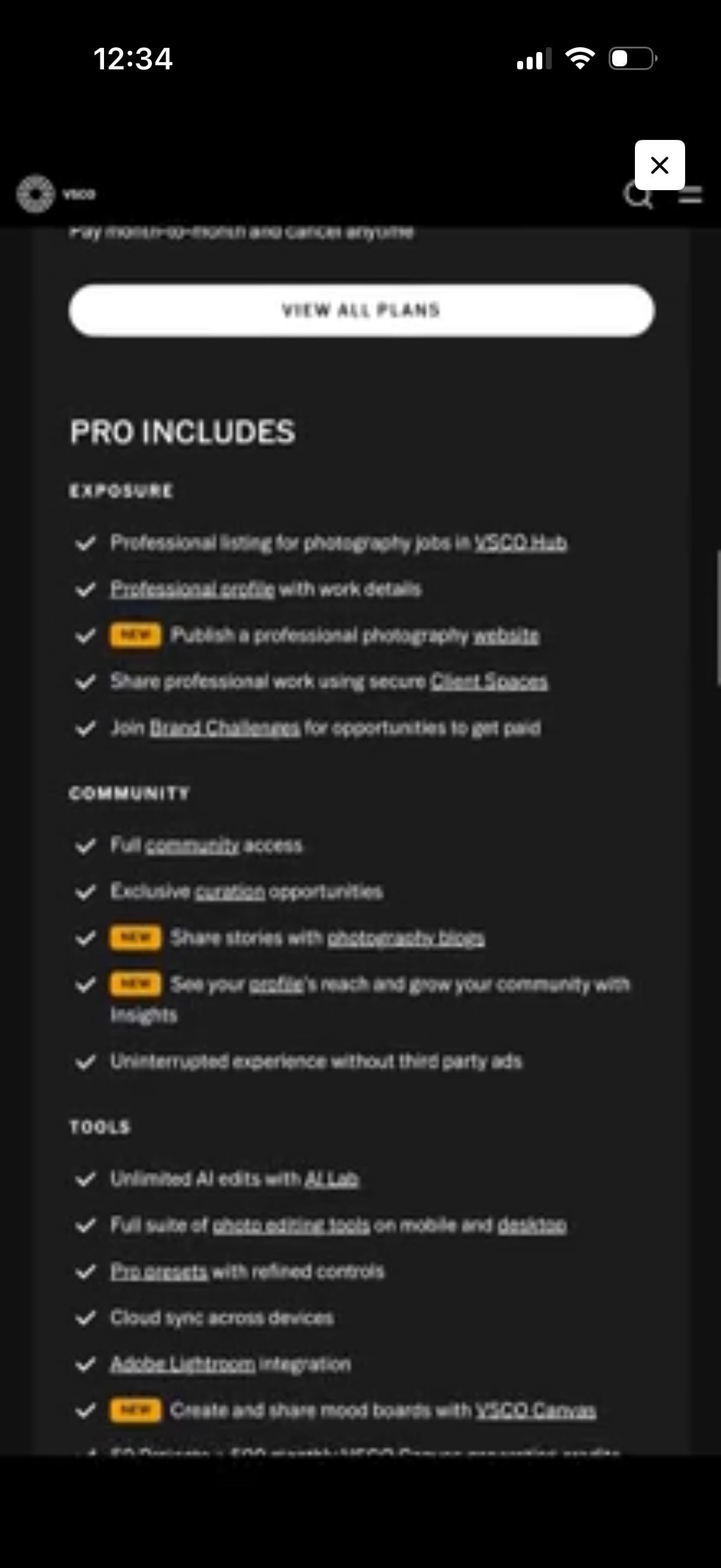Open the Pro presets link
721x1568 pixels.
pyautogui.click(x=159, y=1271)
